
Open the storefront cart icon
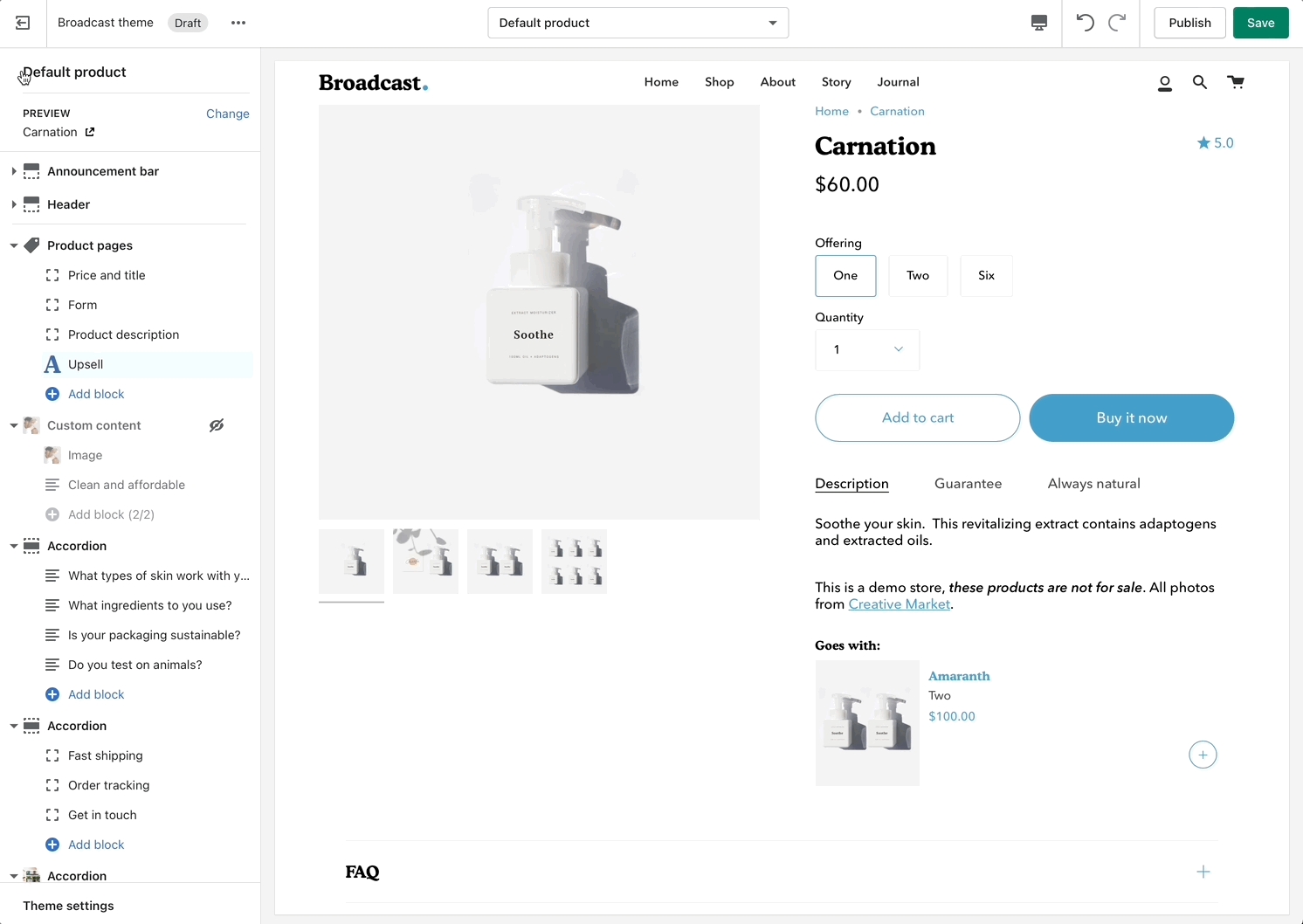click(x=1236, y=82)
